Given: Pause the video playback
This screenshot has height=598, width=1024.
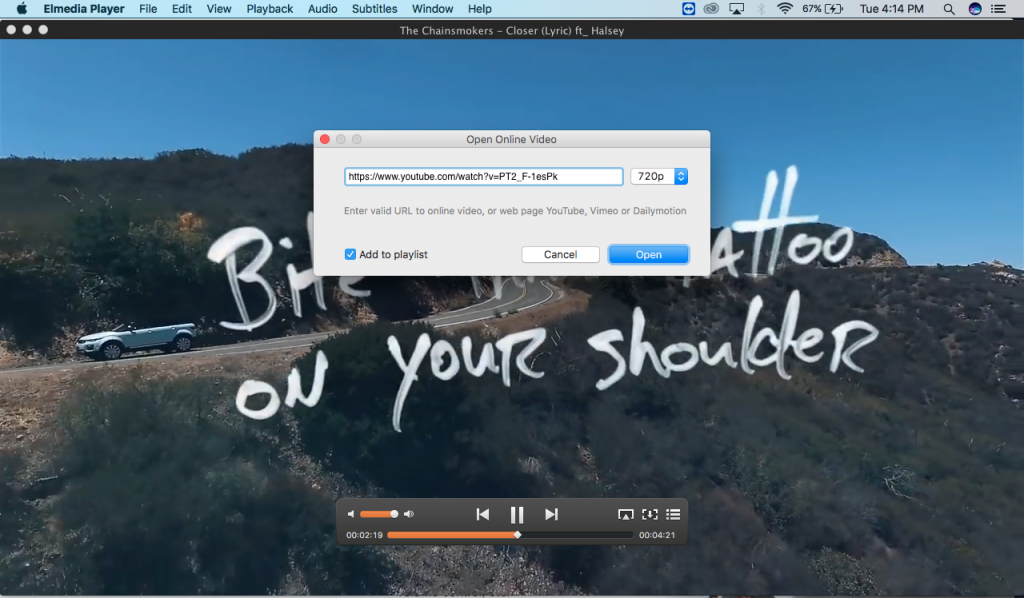Looking at the screenshot, I should tap(517, 513).
